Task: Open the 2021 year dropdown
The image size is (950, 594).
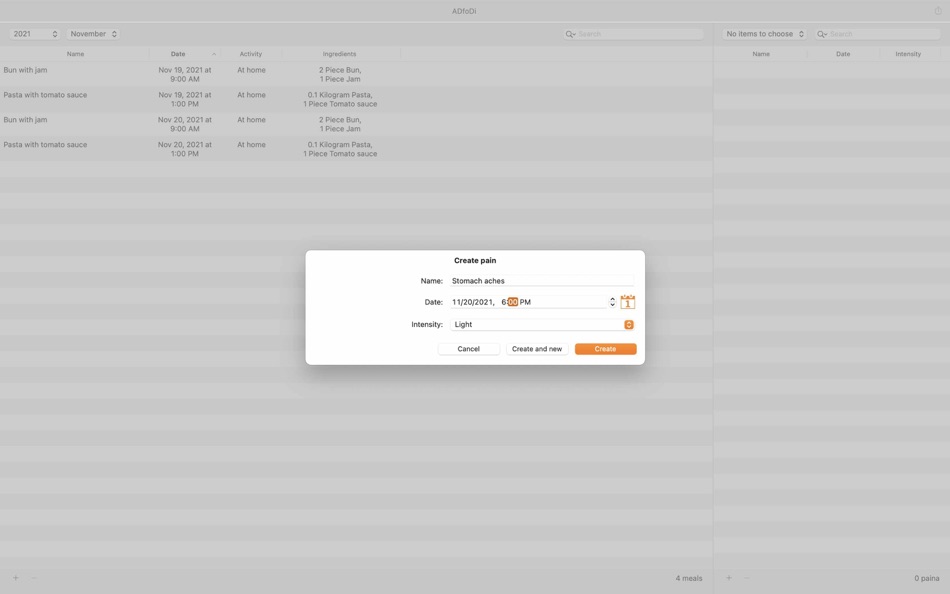Action: [35, 34]
